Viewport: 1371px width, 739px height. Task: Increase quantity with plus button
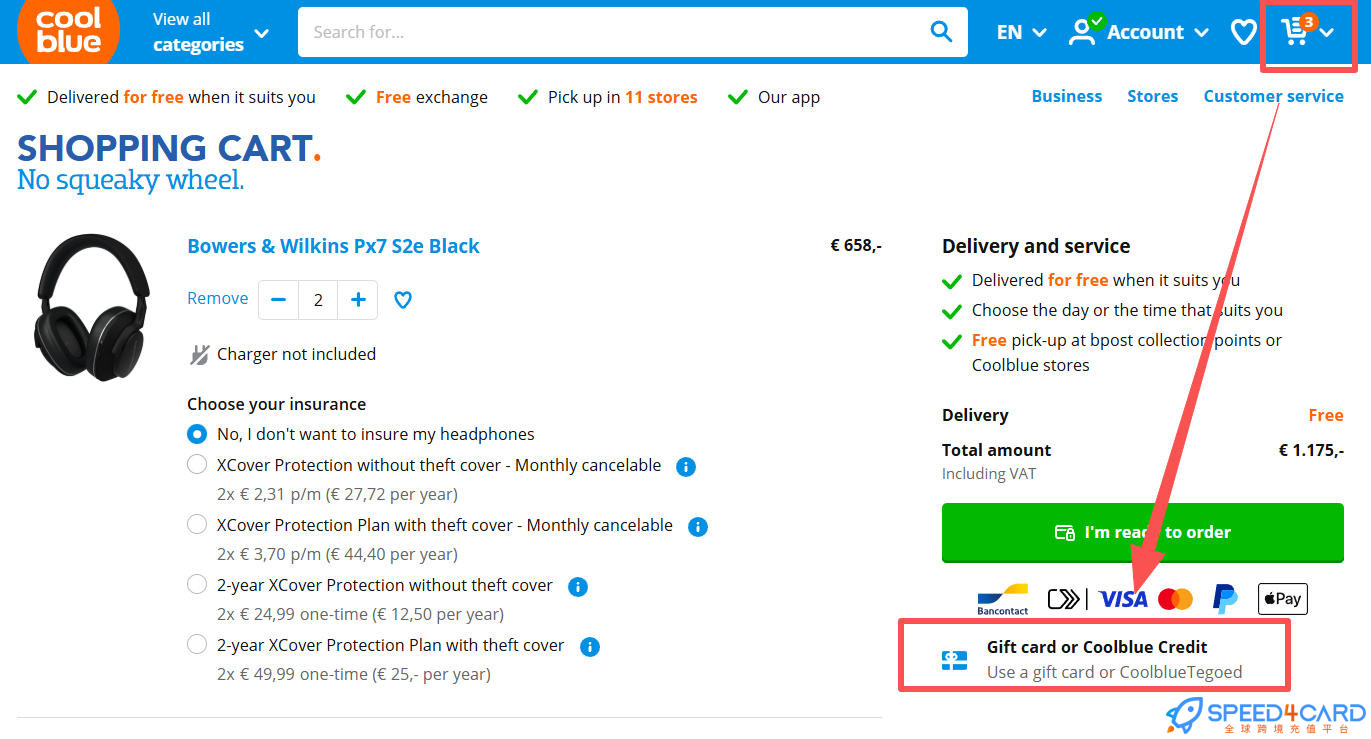click(358, 299)
